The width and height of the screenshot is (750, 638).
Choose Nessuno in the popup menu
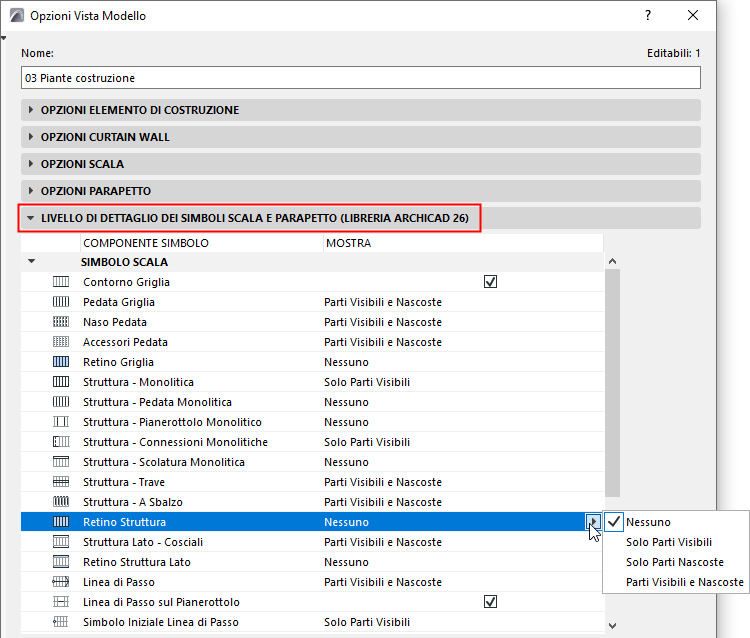tap(648, 522)
